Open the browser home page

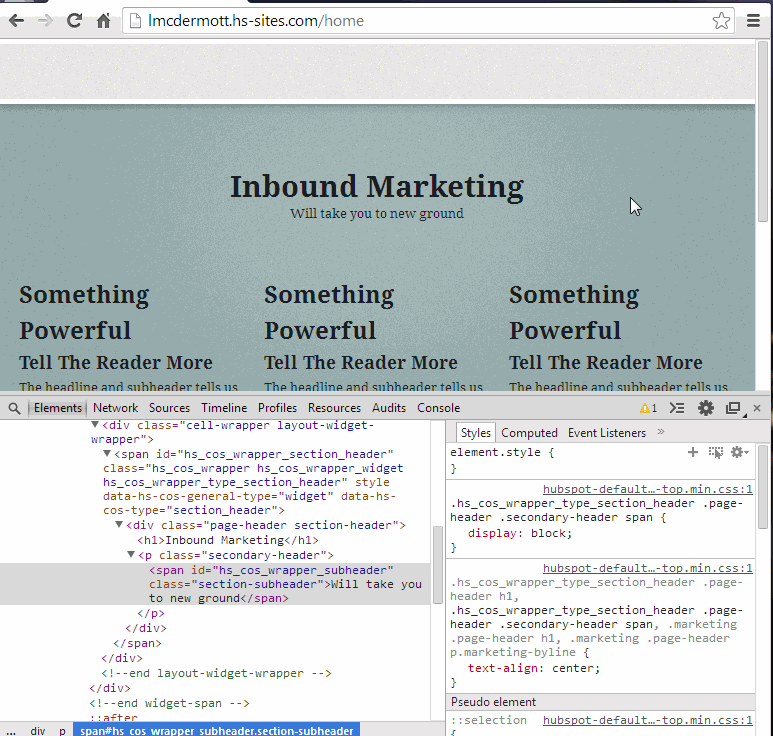(x=104, y=21)
